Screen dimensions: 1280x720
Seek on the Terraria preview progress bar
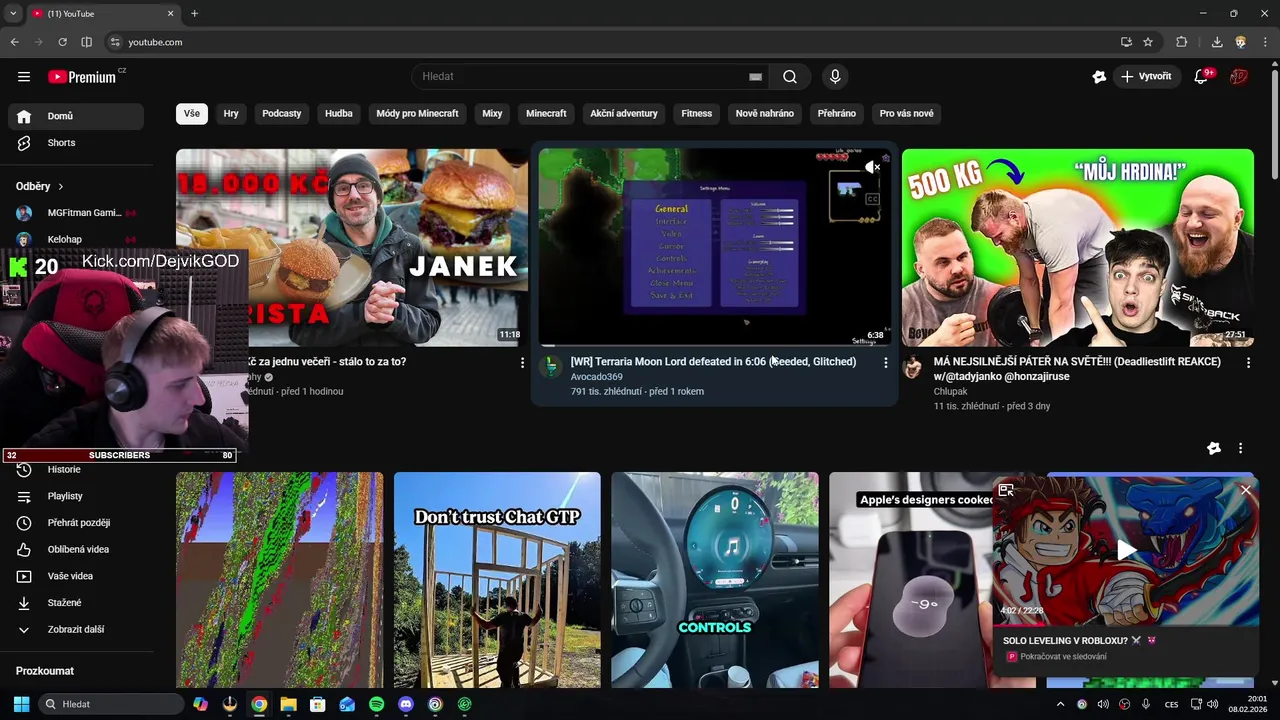714,345
